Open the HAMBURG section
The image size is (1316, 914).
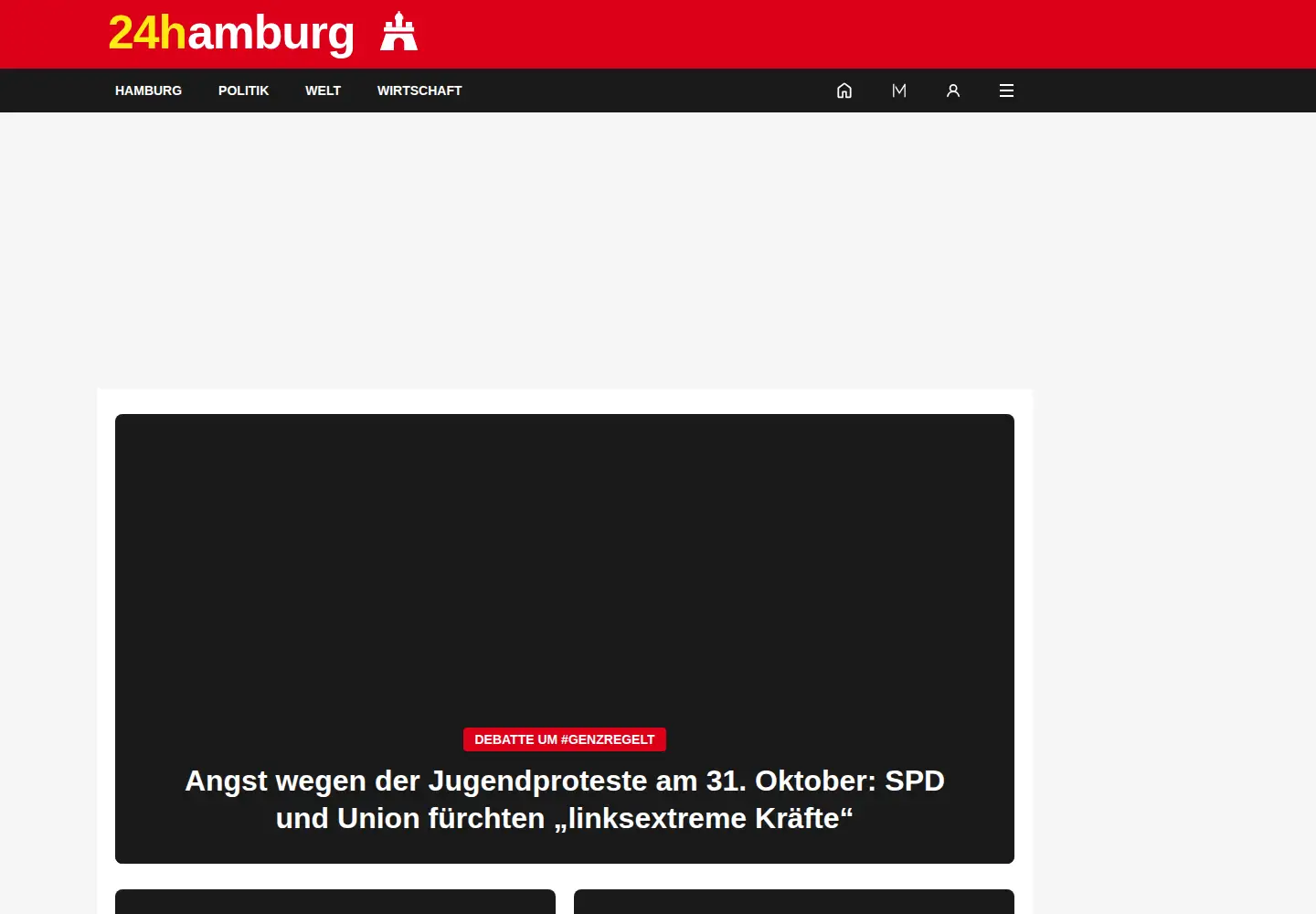point(148,90)
